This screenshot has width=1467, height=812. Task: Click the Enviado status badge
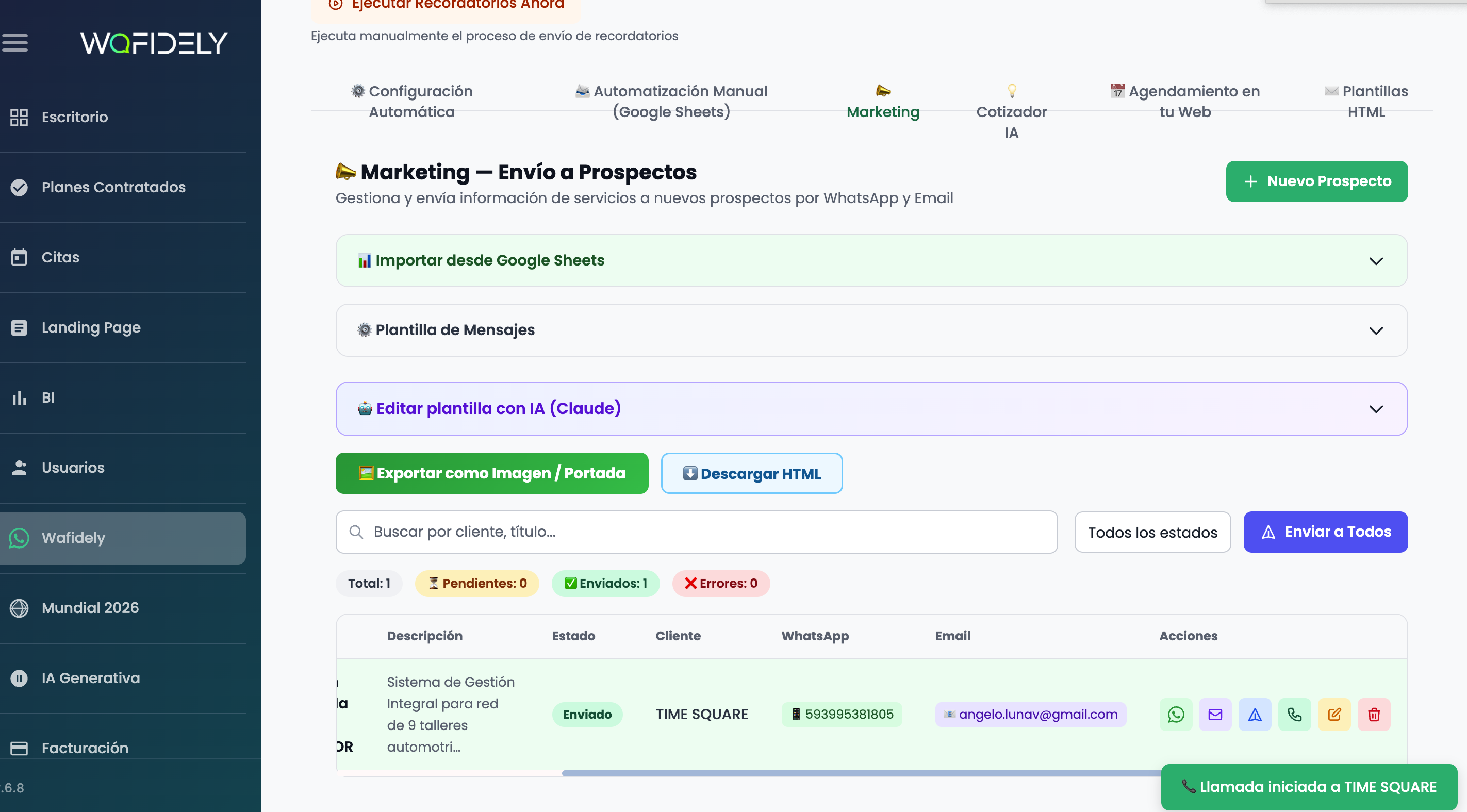pos(587,715)
